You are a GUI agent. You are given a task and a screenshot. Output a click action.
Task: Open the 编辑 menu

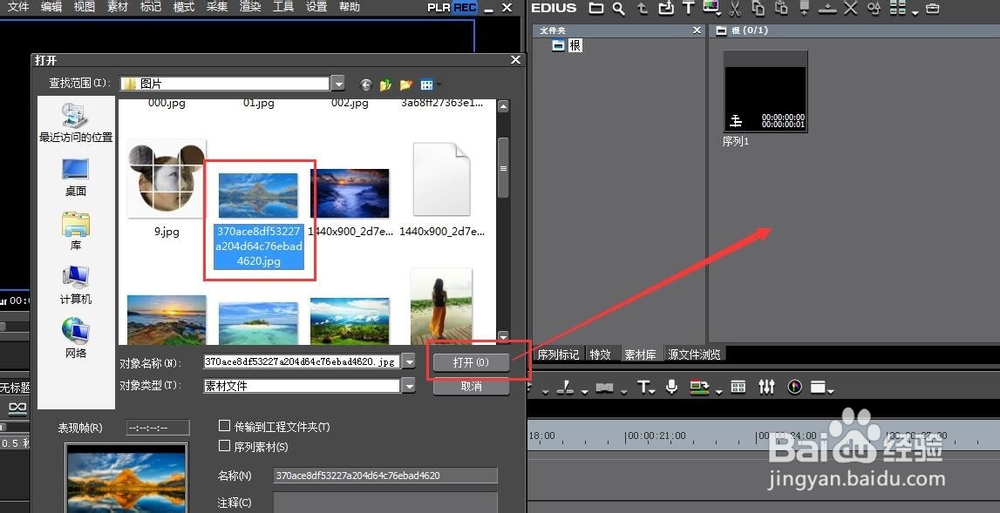51,7
